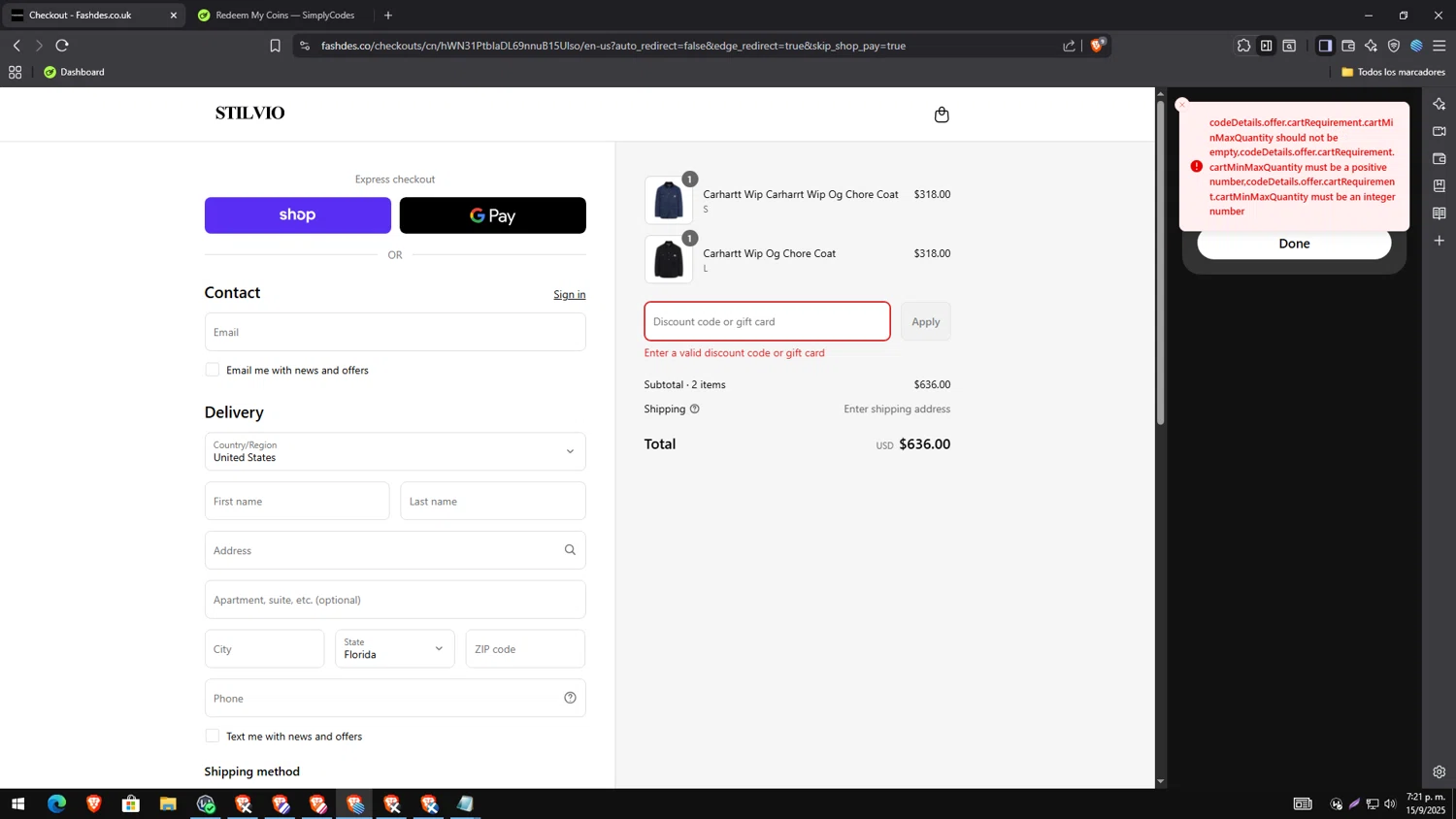The width and height of the screenshot is (1456, 819).
Task: Close the Checkout Fashdes tab
Action: click(x=174, y=15)
